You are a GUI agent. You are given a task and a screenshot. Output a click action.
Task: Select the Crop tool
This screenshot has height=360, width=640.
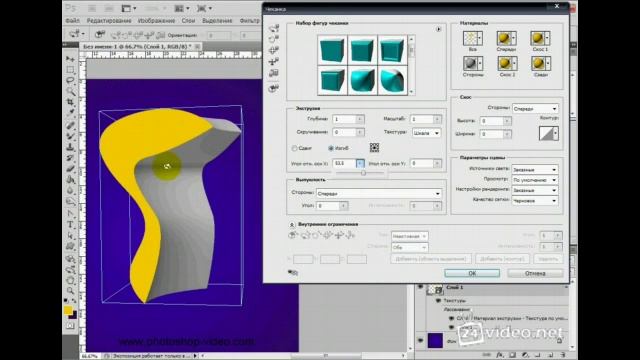click(71, 102)
